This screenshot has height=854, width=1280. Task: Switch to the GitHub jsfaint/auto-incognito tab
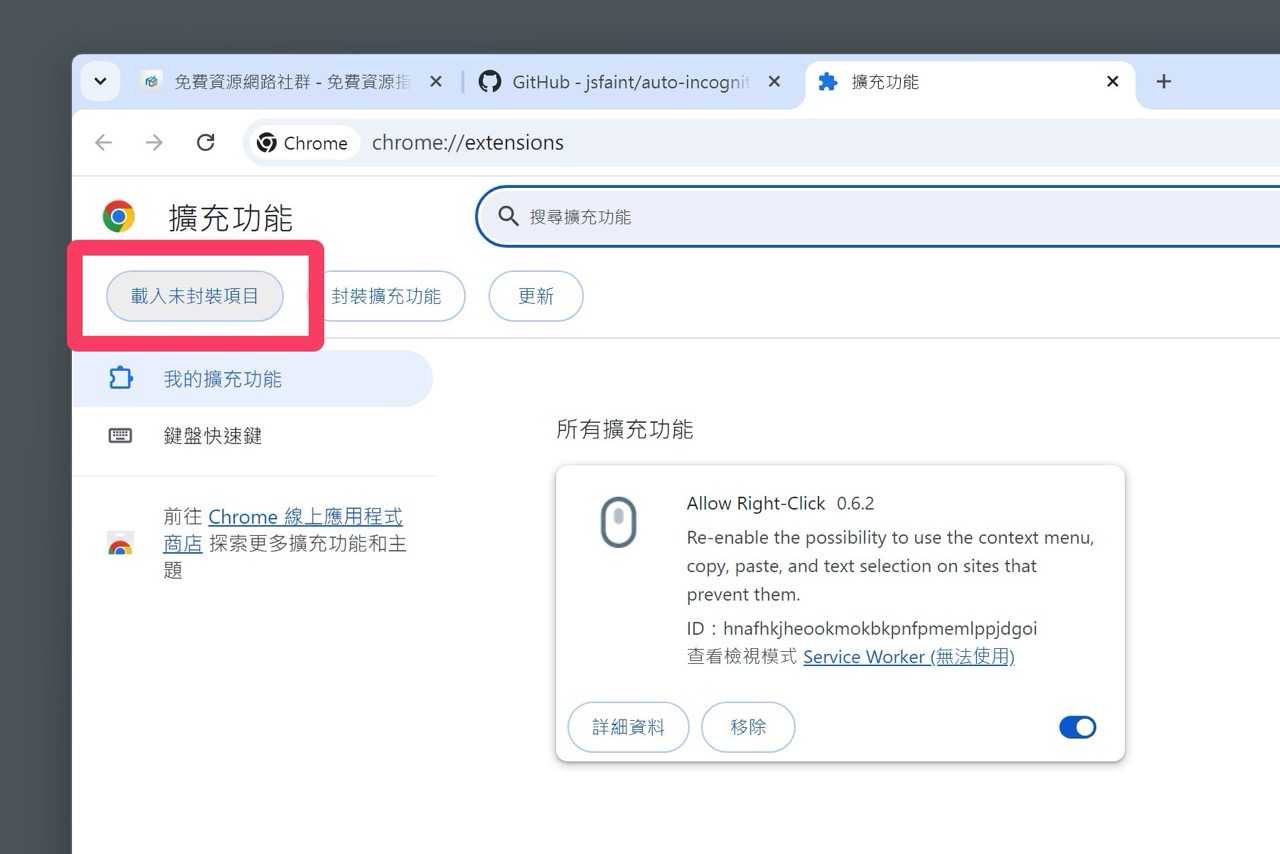point(630,82)
